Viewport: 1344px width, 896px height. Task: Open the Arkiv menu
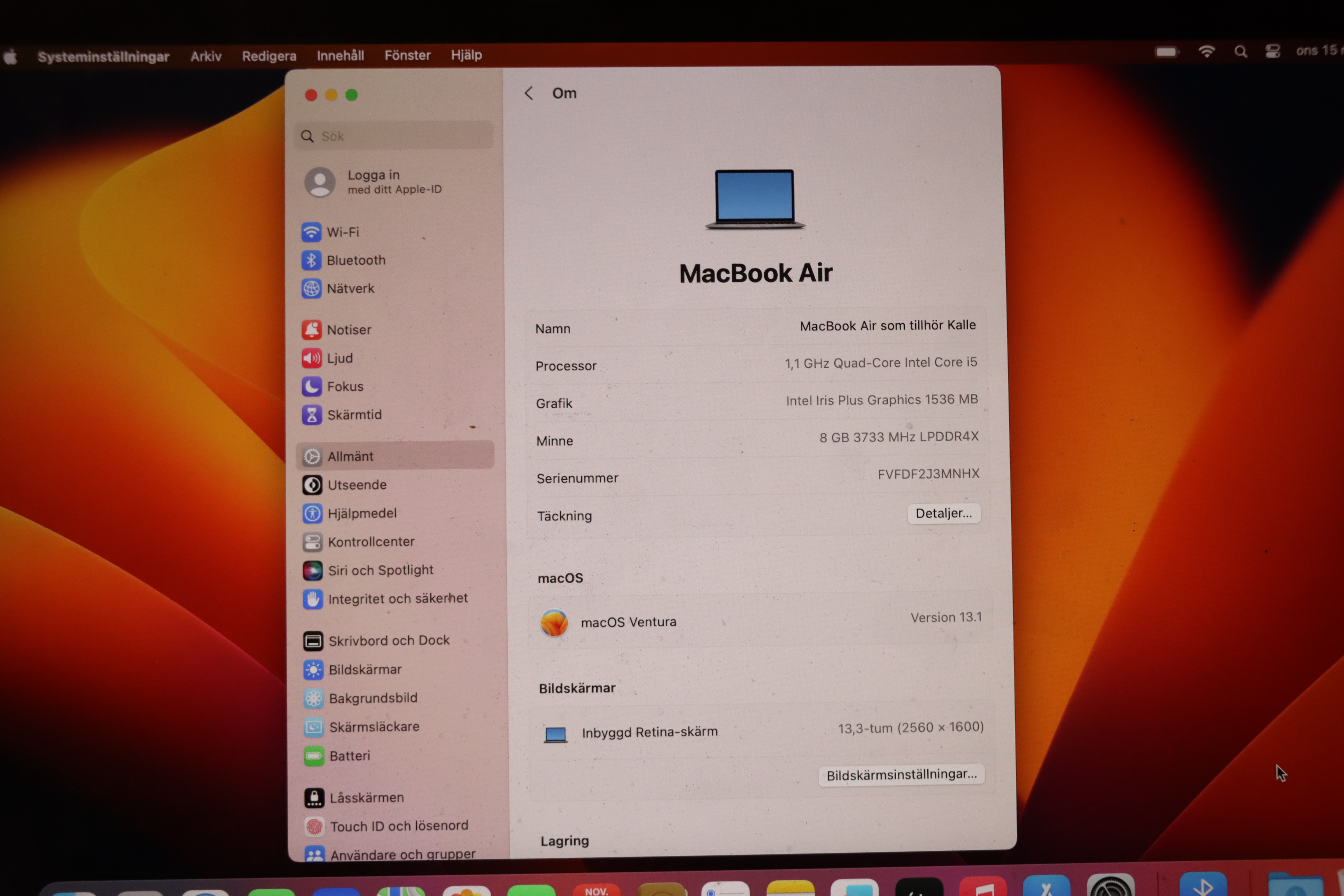[206, 56]
